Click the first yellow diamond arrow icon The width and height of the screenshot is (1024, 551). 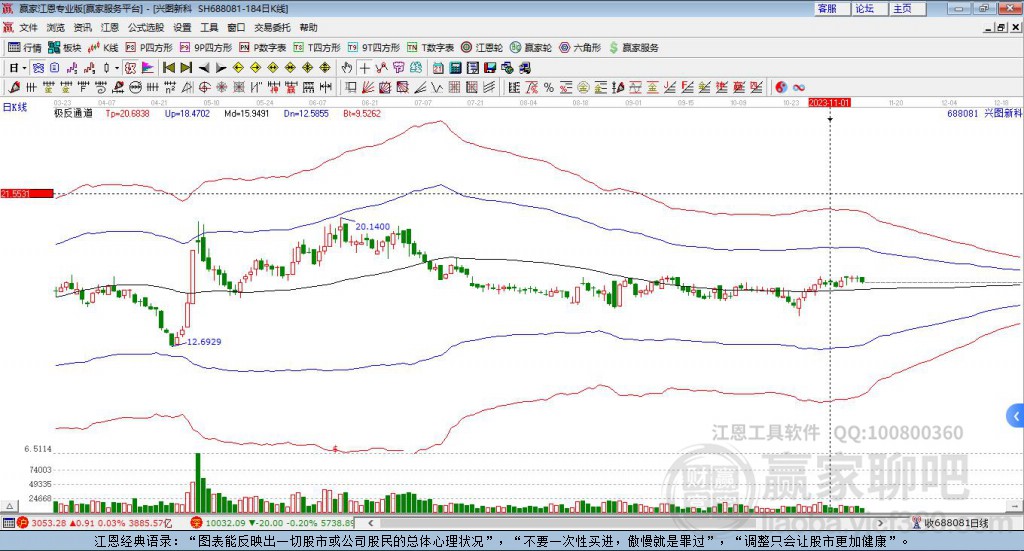coord(238,68)
